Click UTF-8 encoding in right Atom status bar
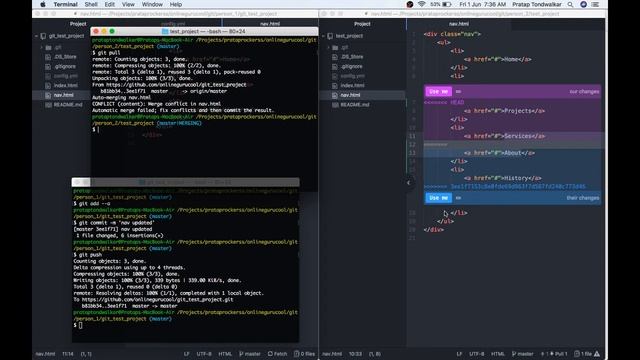 (x=476, y=354)
